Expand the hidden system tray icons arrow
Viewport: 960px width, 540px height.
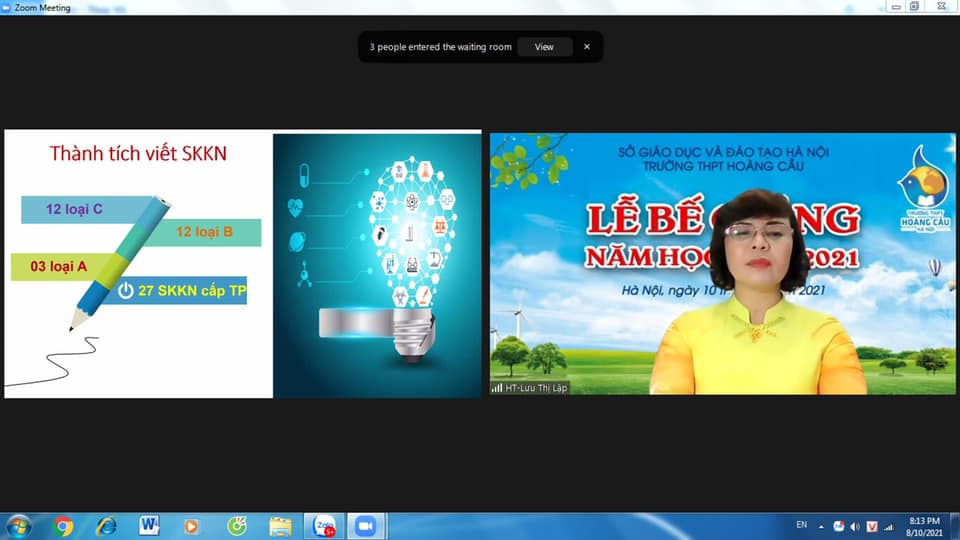[822, 526]
